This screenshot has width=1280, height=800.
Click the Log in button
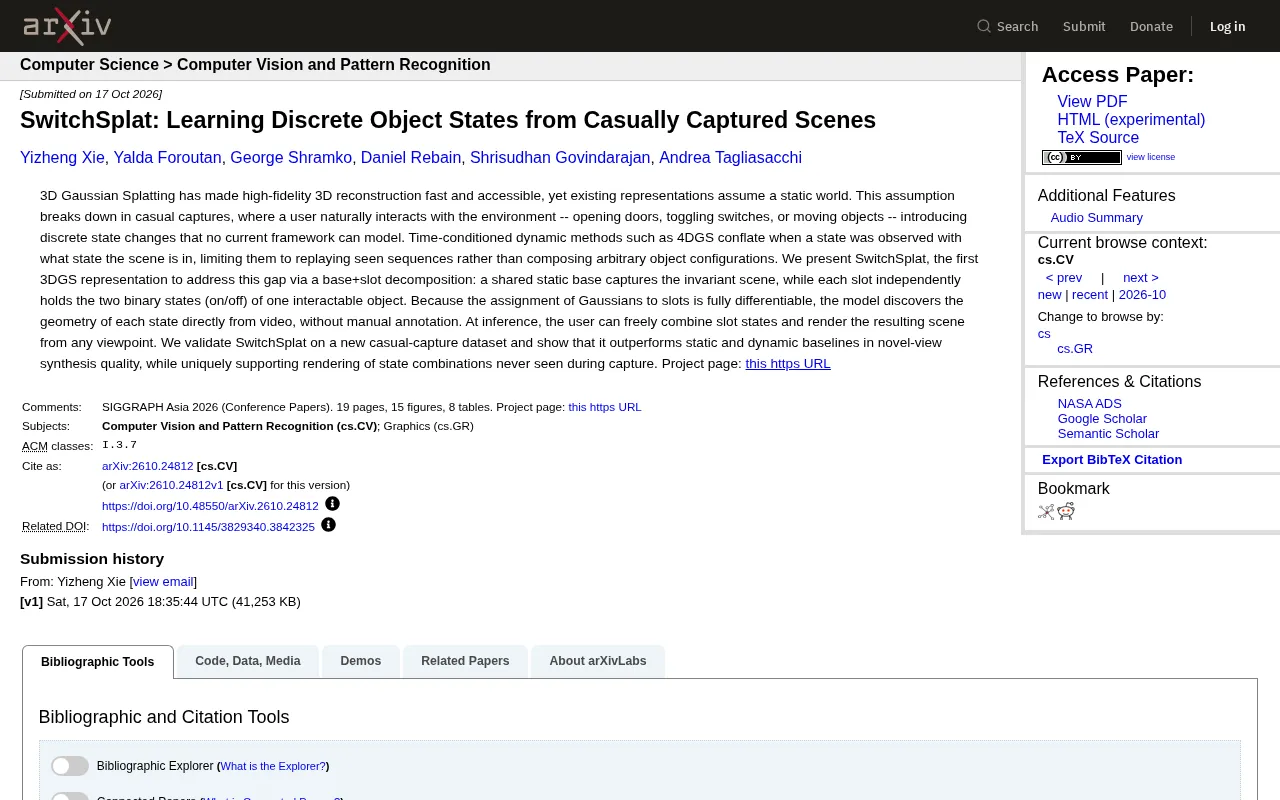[1228, 26]
